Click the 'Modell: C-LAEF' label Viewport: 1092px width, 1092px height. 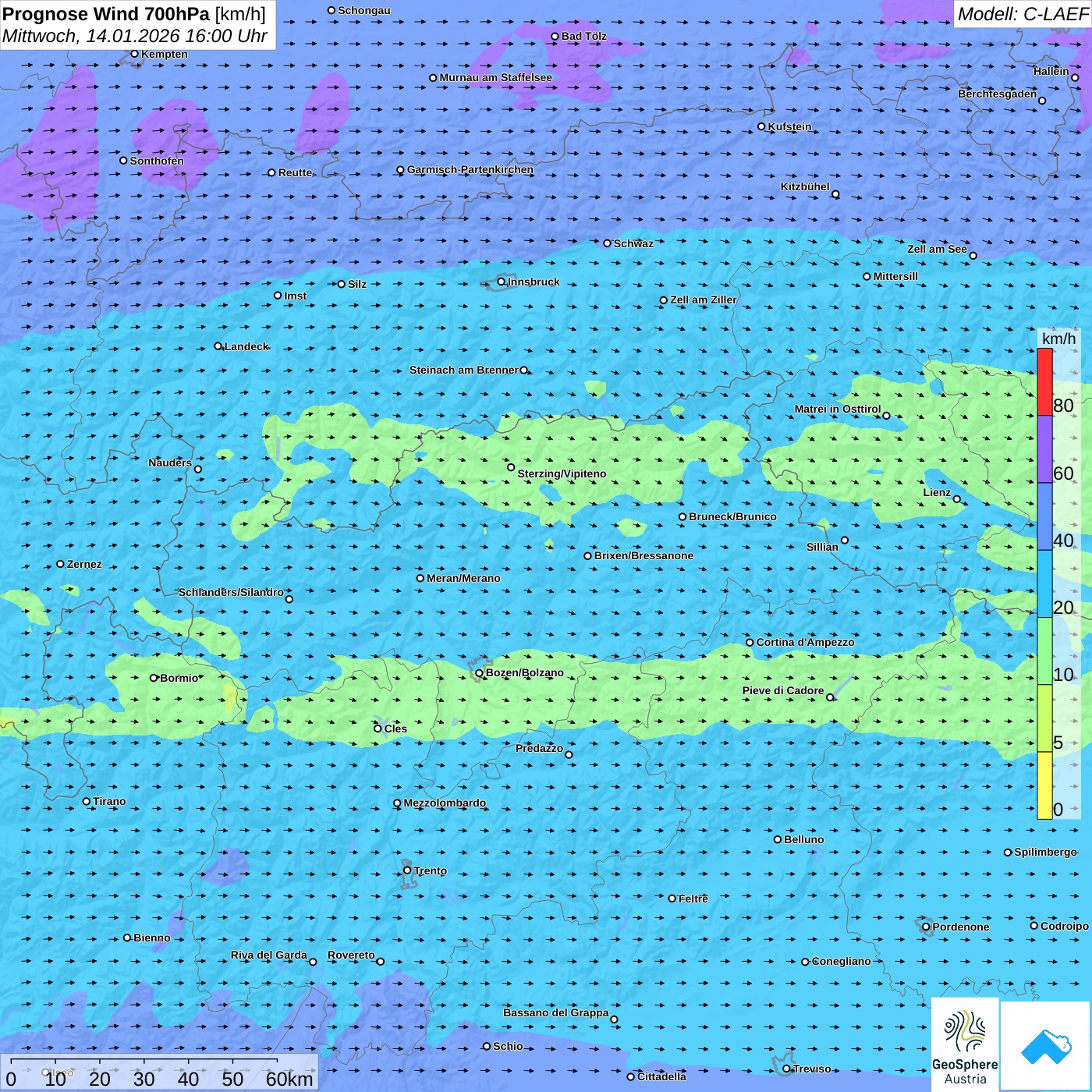pos(1023,14)
